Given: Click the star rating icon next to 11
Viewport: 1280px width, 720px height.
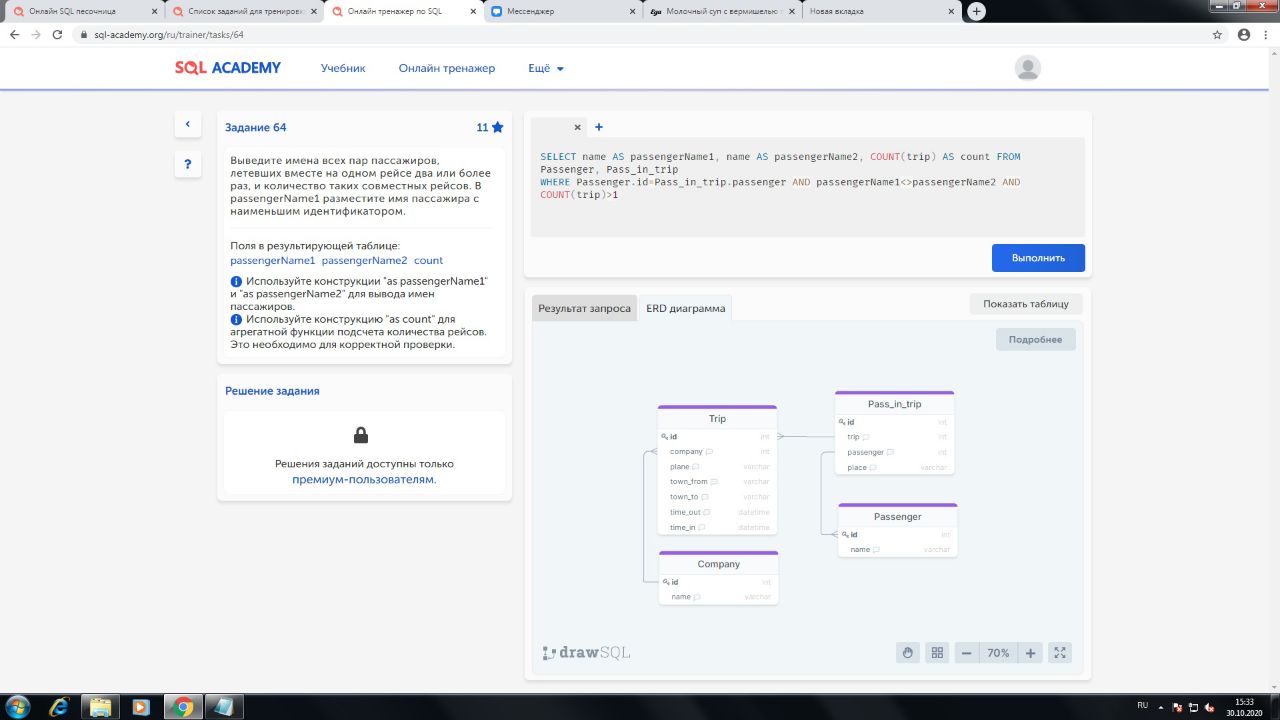Looking at the screenshot, I should coord(497,127).
